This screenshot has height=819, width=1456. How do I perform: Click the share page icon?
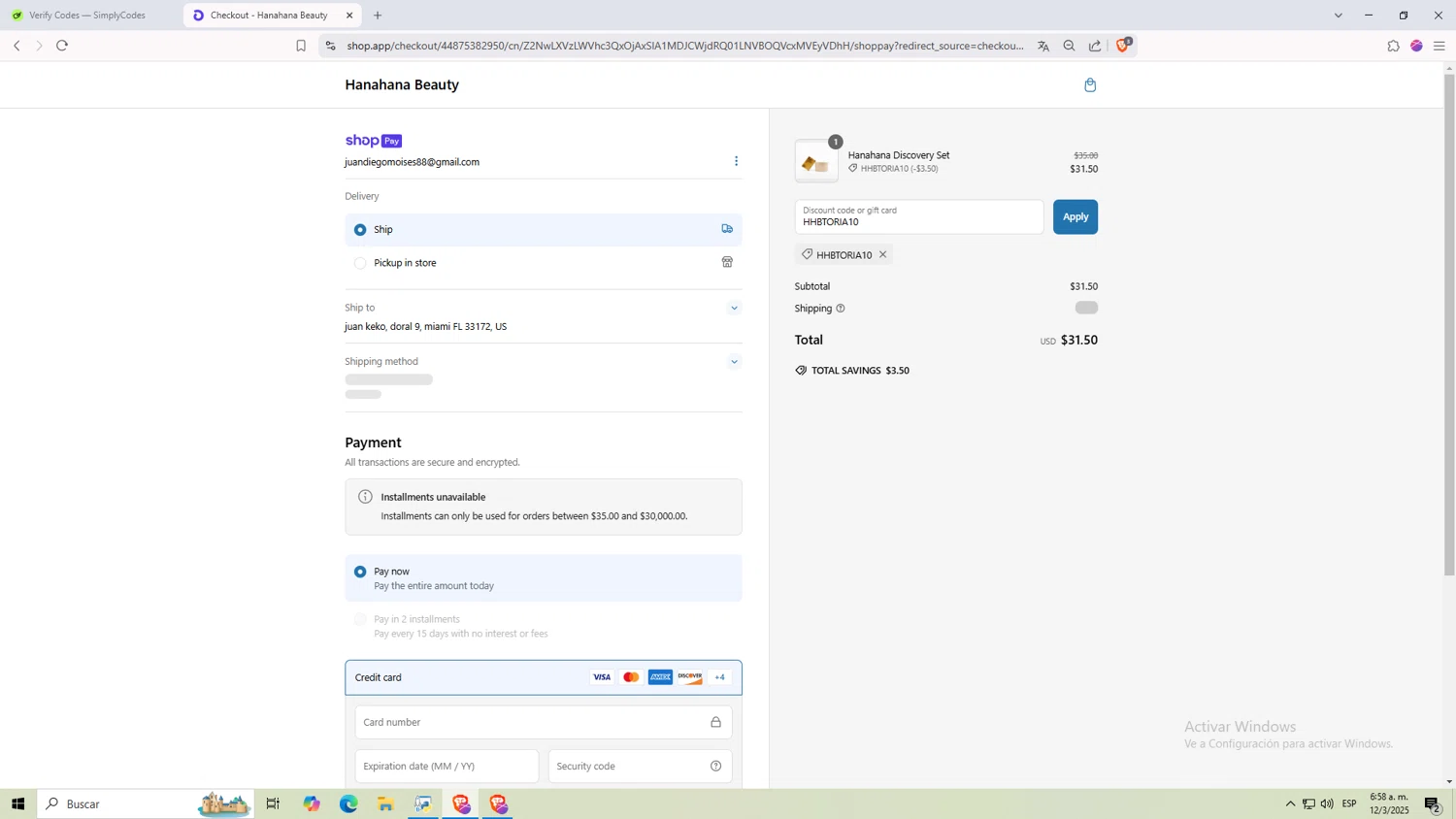tap(1095, 46)
